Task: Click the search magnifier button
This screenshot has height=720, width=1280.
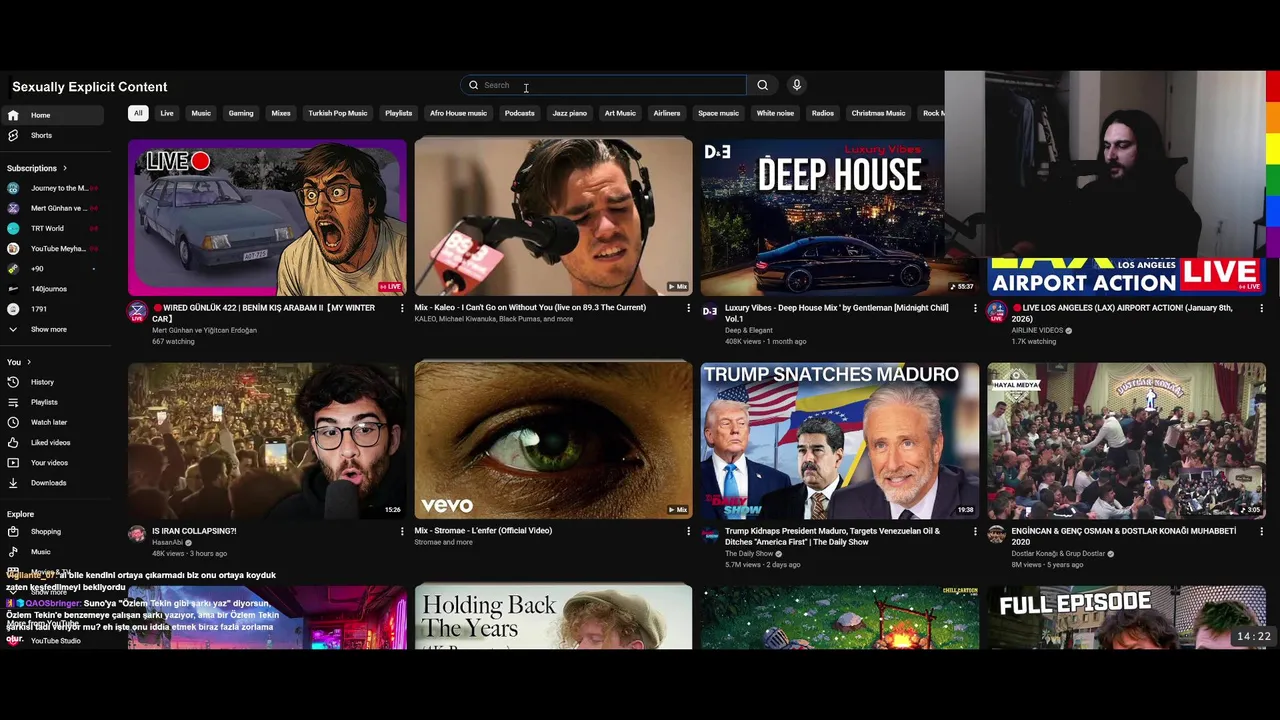Action: (x=762, y=85)
